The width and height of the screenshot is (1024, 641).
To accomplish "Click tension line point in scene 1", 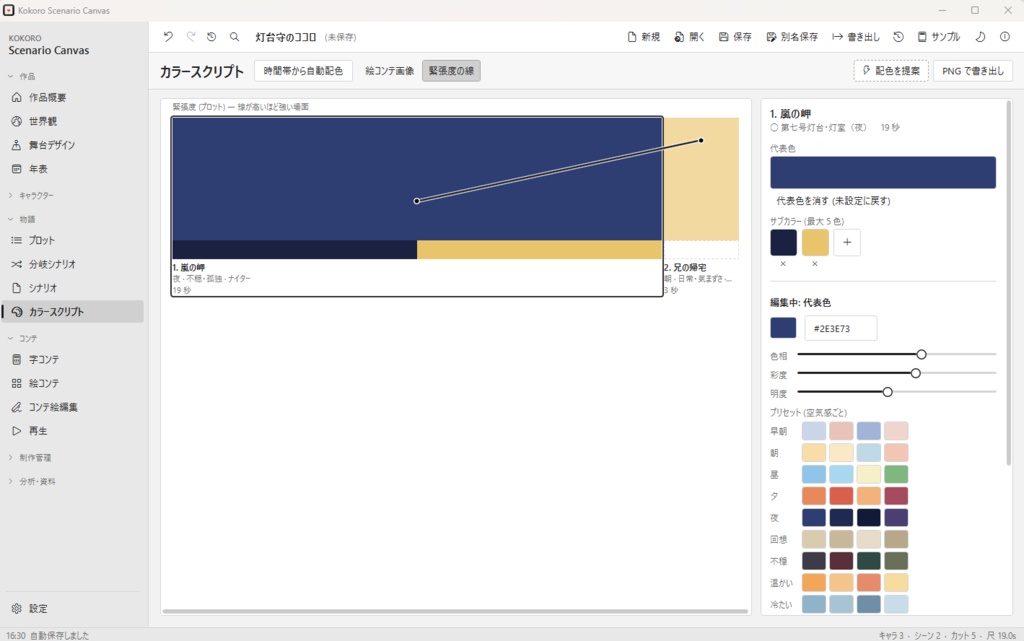I will (x=417, y=201).
